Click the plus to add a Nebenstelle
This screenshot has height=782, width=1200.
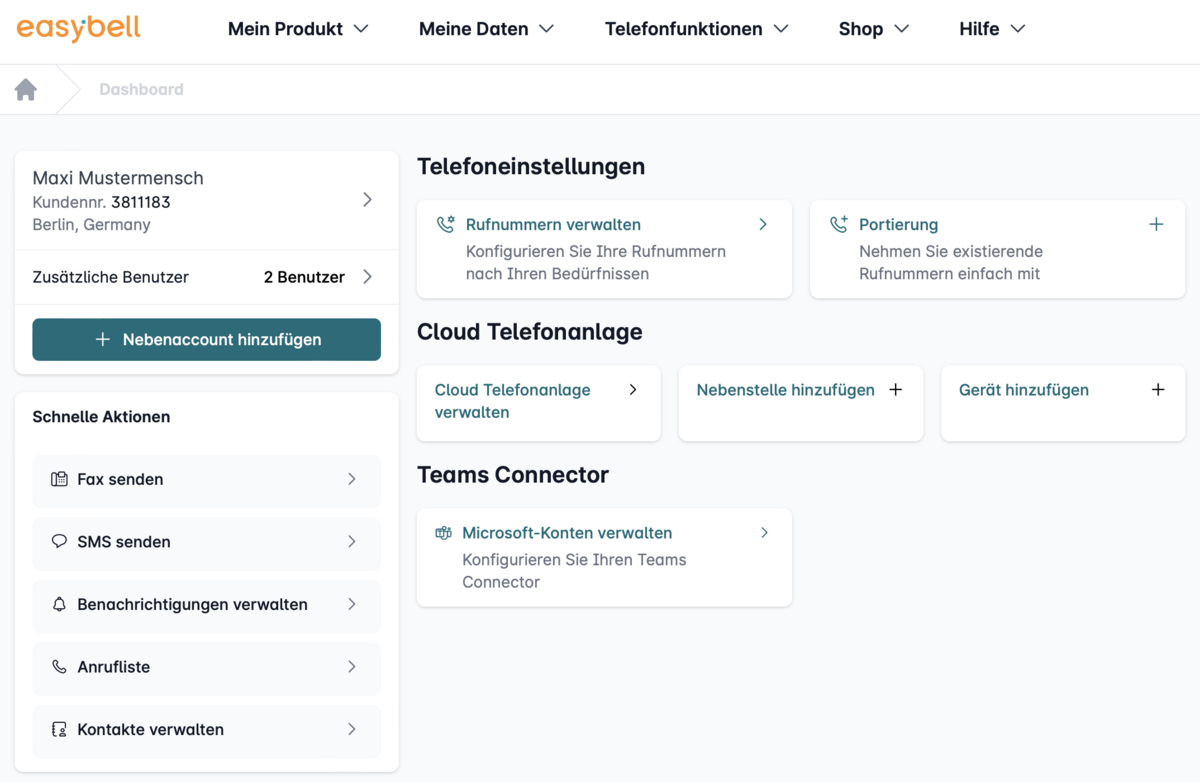(895, 389)
